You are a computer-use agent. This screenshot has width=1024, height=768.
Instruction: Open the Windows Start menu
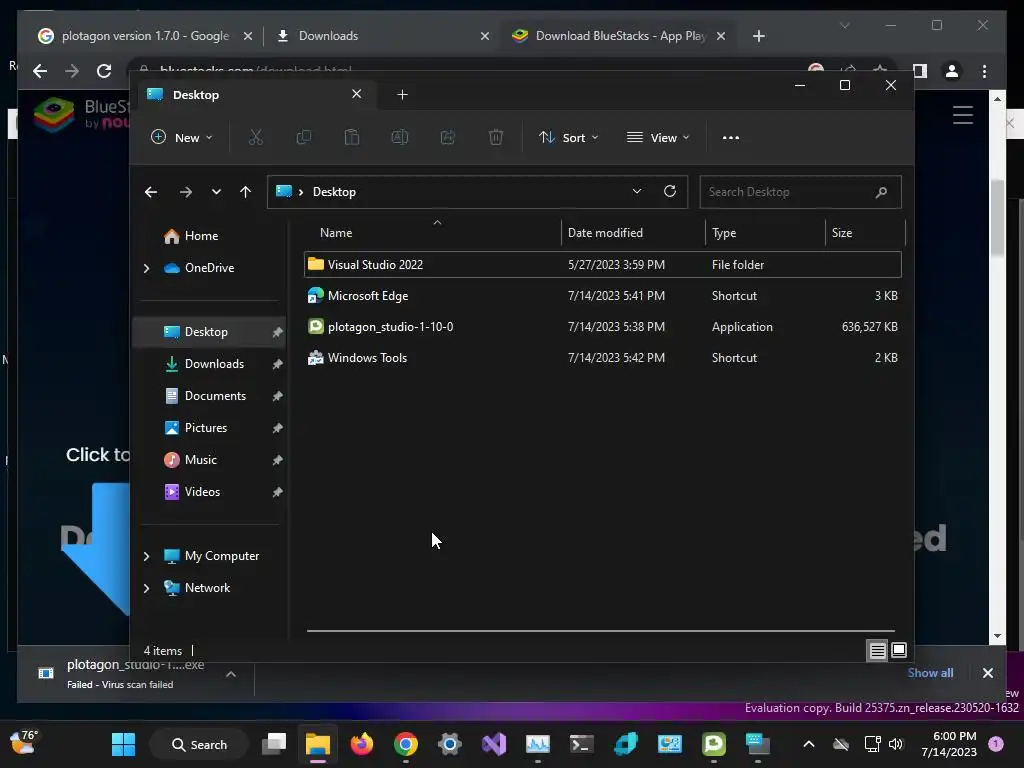point(123,744)
